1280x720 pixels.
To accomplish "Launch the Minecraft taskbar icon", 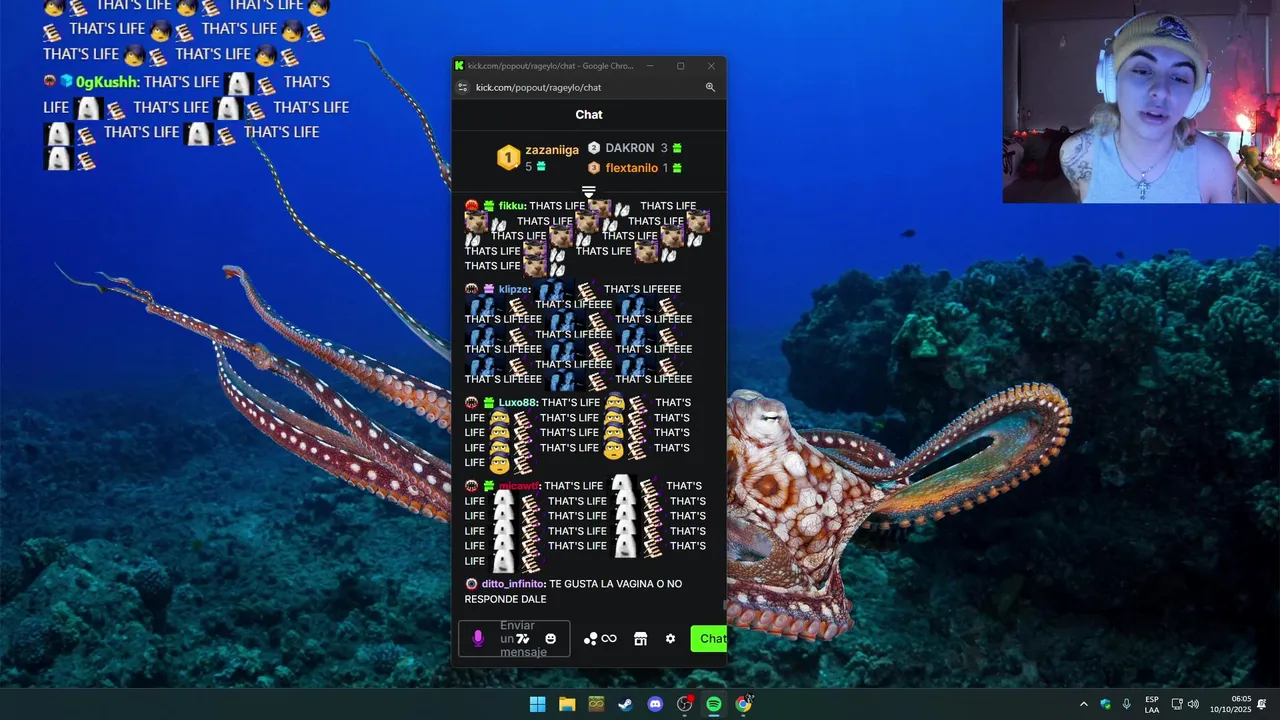I will (596, 704).
